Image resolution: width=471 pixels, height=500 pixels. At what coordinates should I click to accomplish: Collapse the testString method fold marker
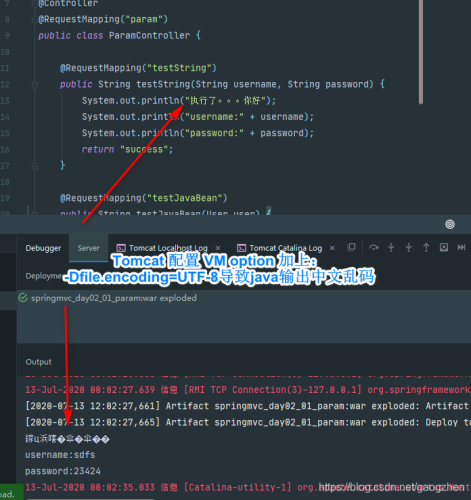(35, 85)
